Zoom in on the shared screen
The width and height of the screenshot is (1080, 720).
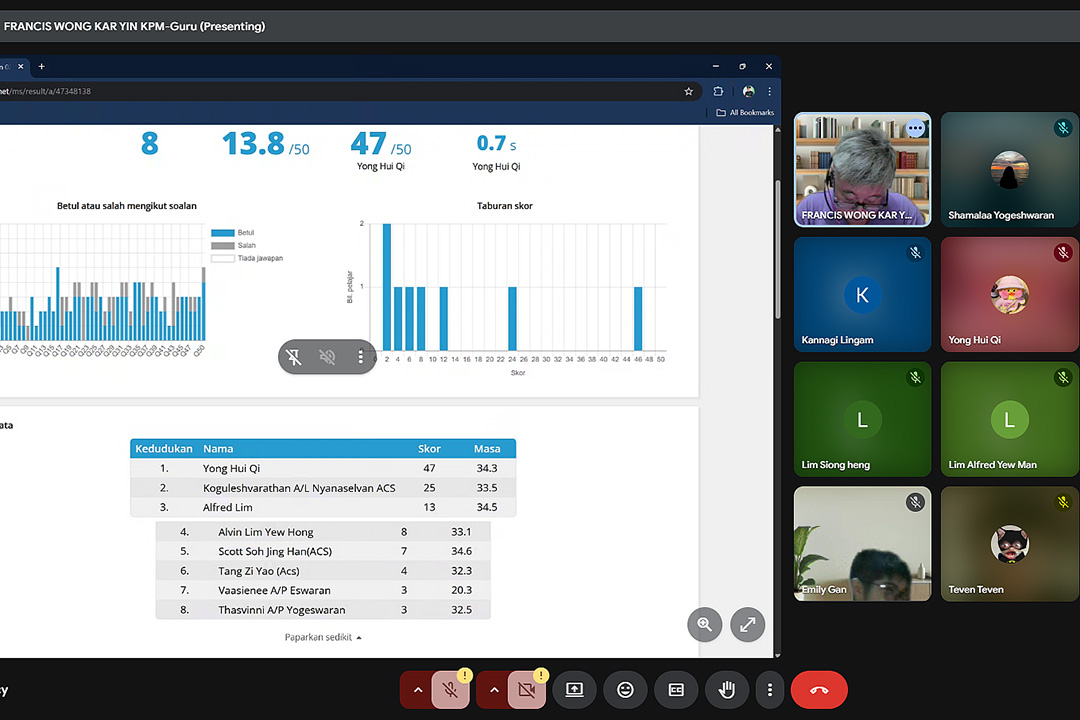point(704,625)
